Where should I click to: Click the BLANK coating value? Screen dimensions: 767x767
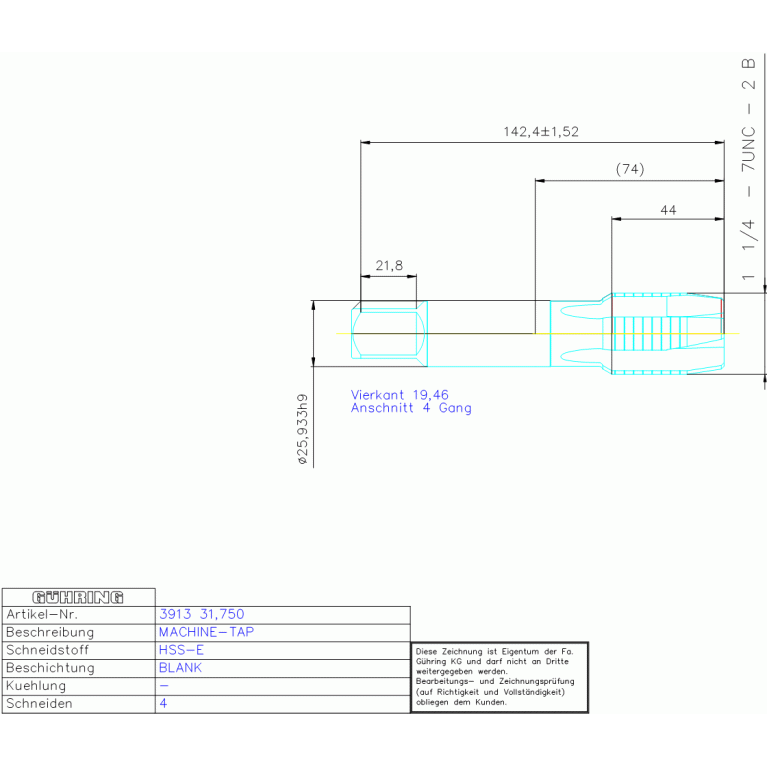pyautogui.click(x=180, y=668)
